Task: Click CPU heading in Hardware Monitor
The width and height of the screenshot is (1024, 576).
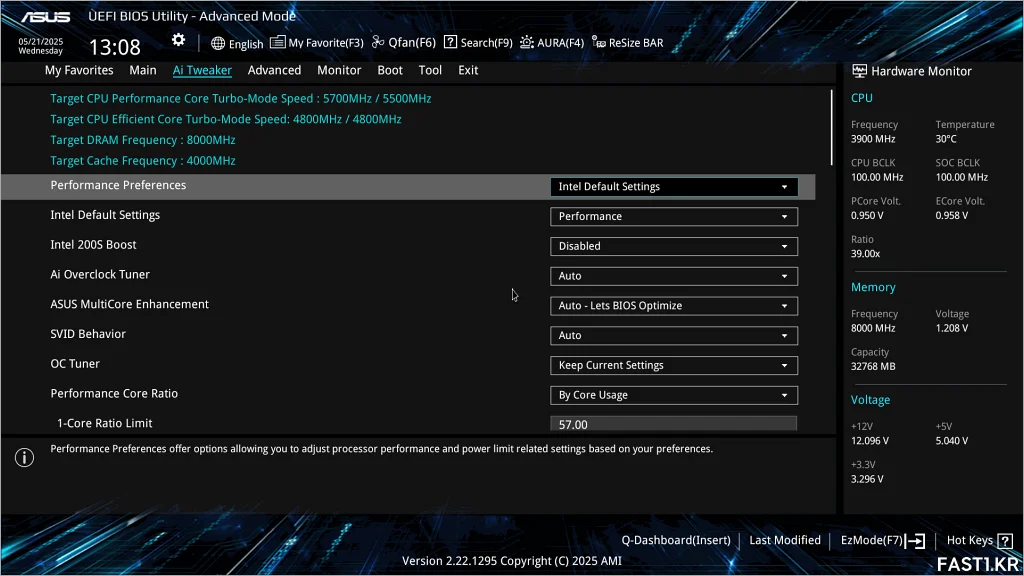Action: [x=861, y=98]
